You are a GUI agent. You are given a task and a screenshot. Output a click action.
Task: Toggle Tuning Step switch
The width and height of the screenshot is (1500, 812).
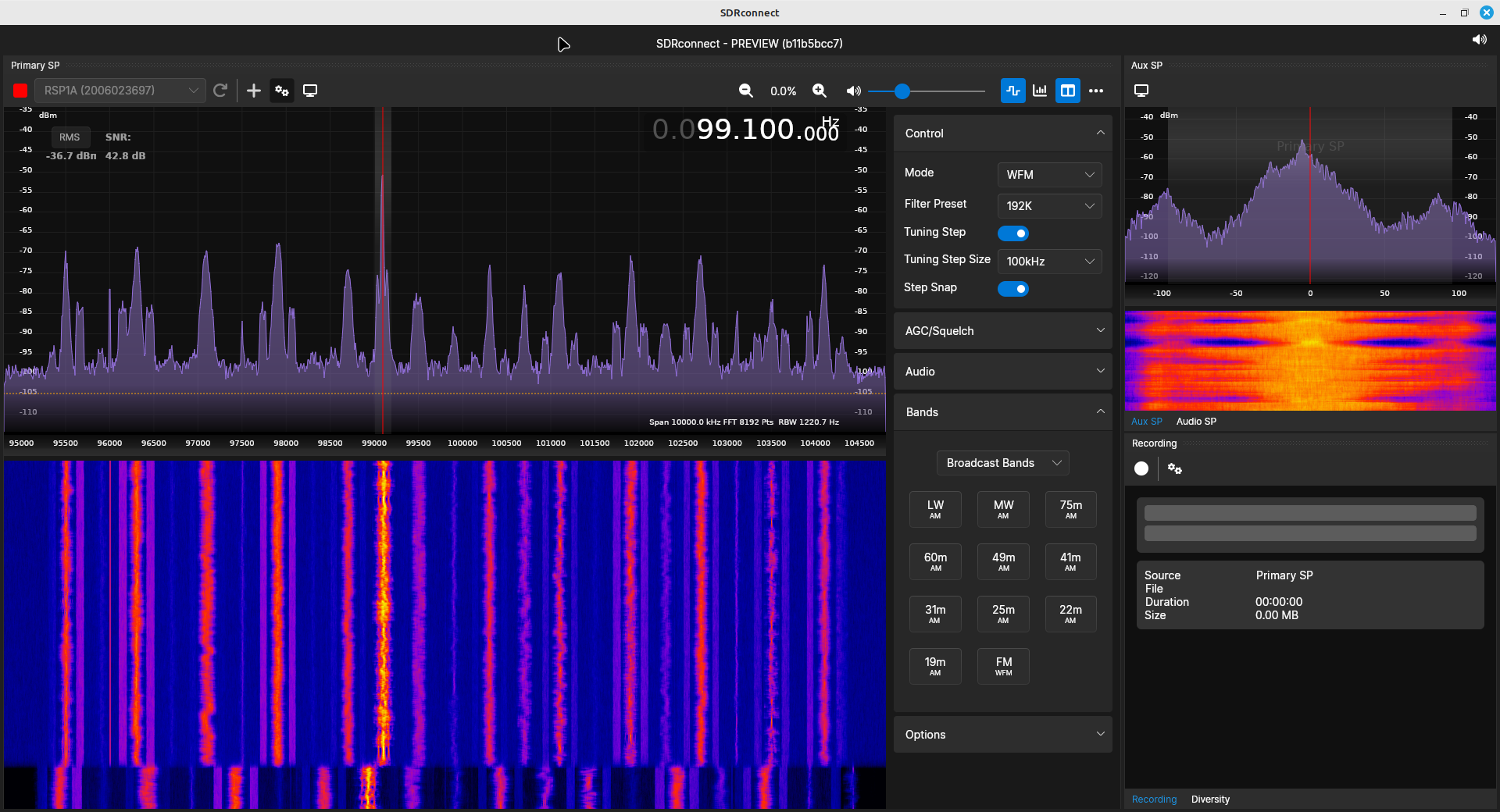(1013, 233)
